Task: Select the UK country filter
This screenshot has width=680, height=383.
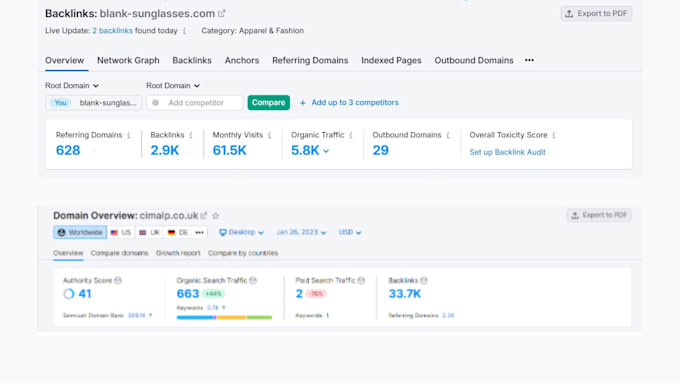Action: [x=150, y=232]
